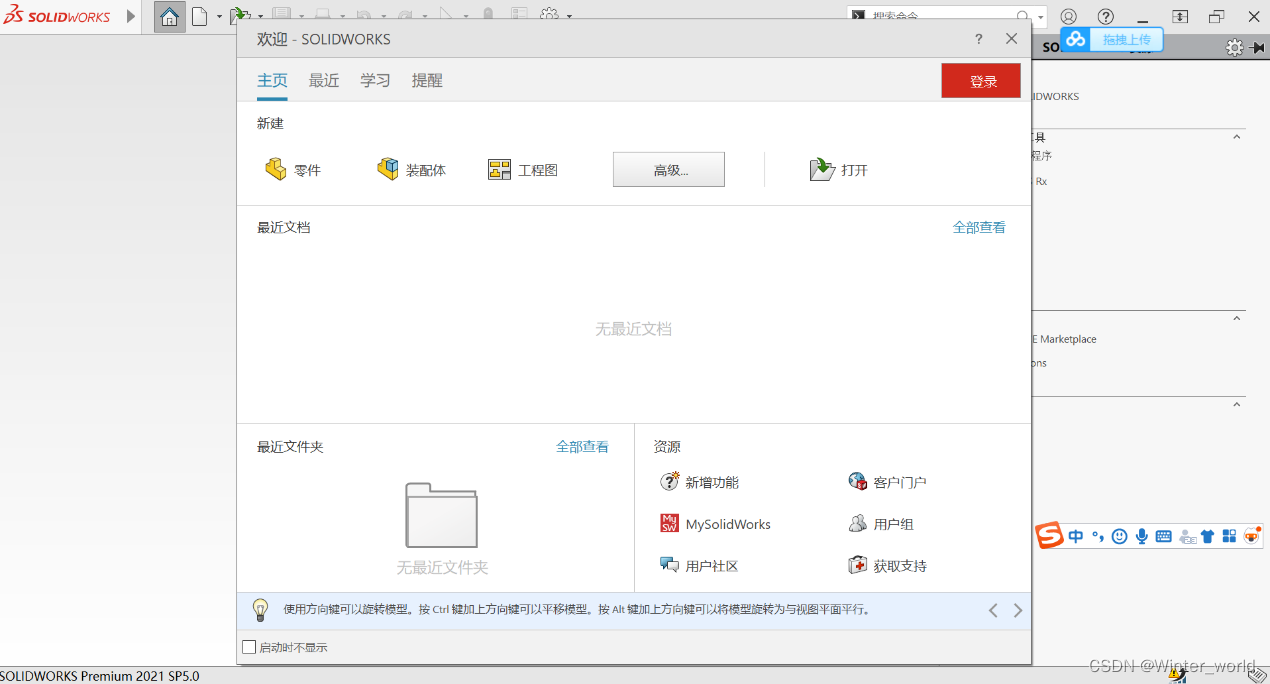Switch to the 学习 tab
The image size is (1270, 684).
pos(376,81)
